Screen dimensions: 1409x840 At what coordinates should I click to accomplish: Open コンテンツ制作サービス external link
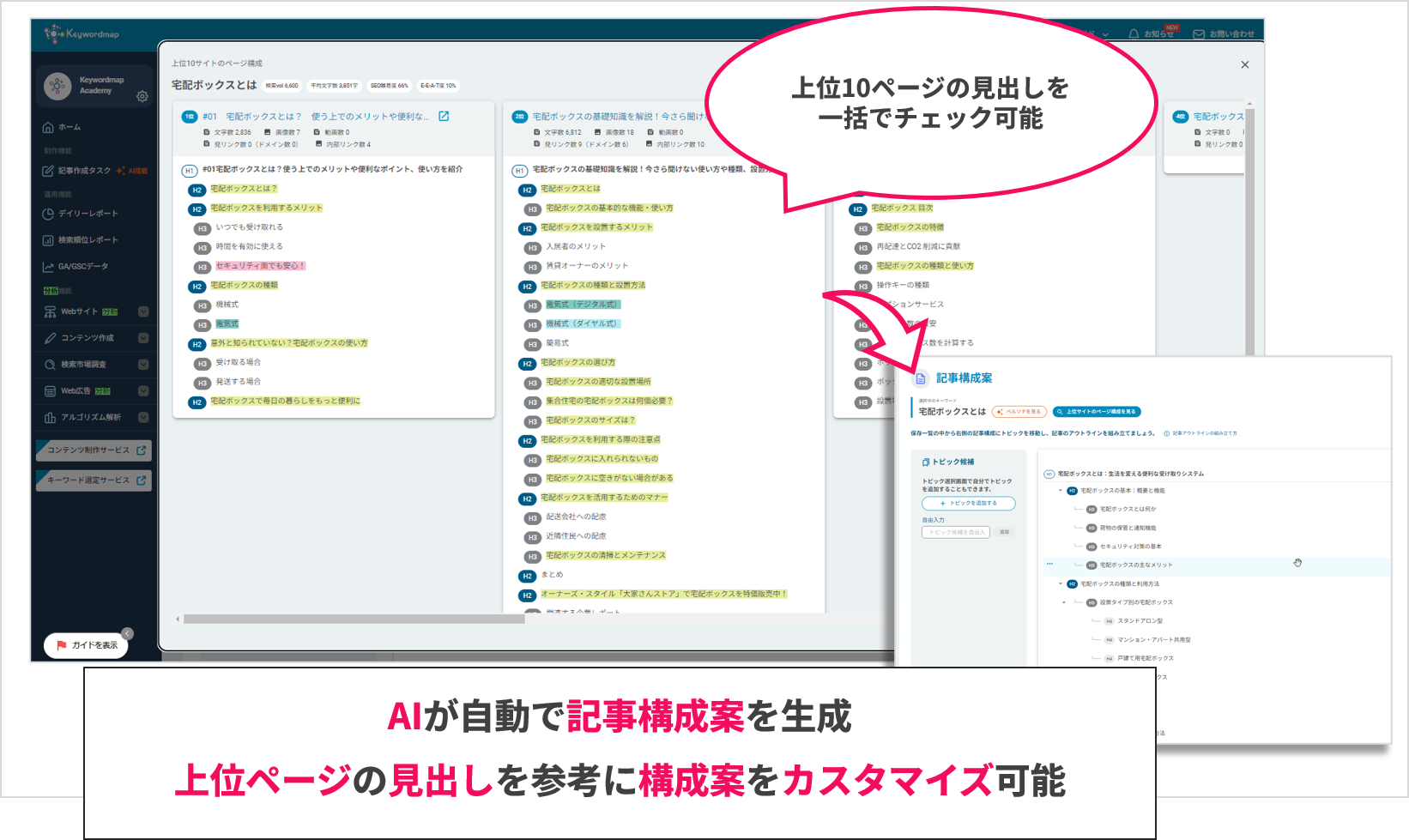(x=94, y=450)
